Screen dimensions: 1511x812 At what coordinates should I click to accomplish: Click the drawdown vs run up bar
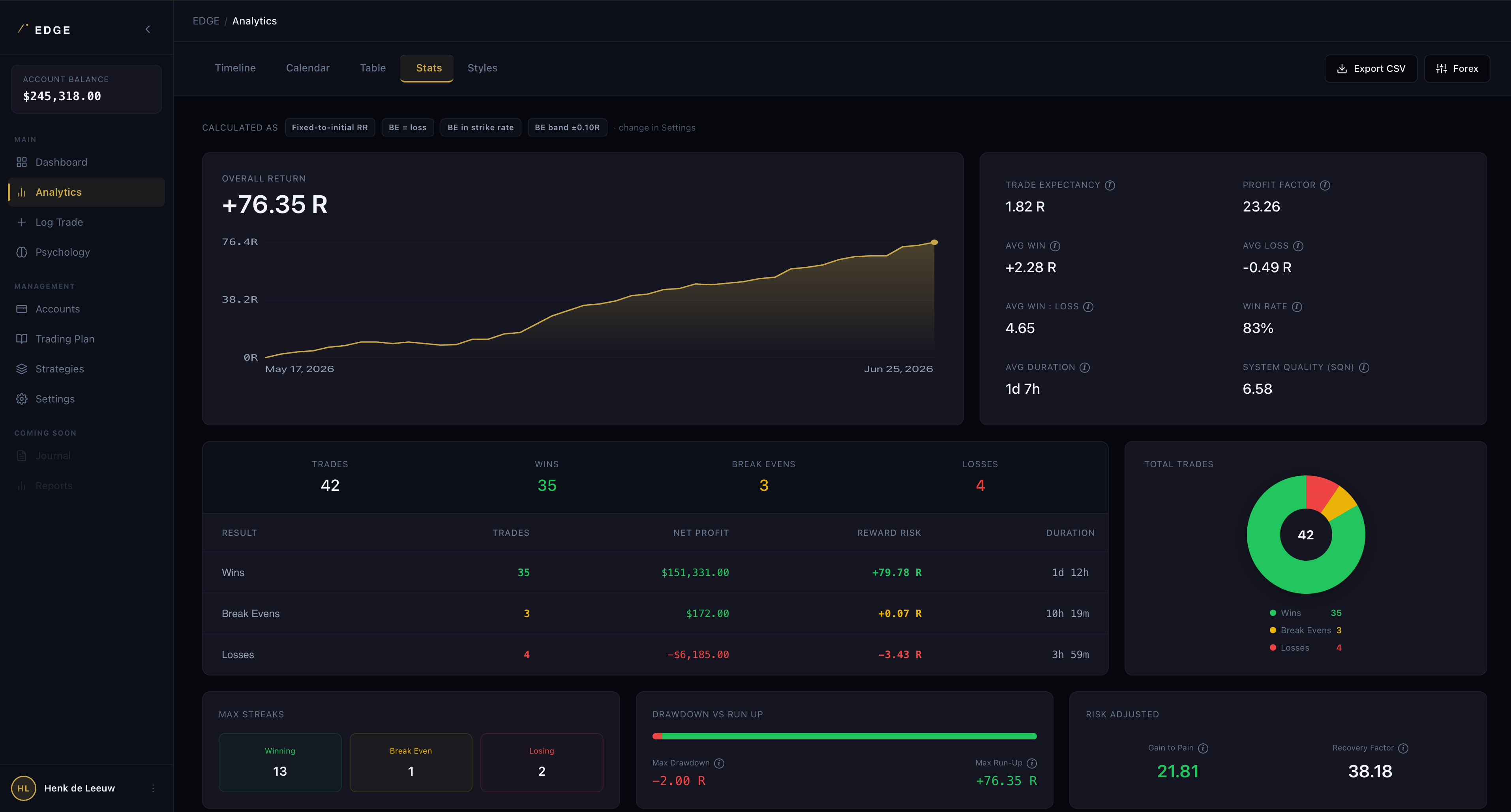(x=844, y=736)
